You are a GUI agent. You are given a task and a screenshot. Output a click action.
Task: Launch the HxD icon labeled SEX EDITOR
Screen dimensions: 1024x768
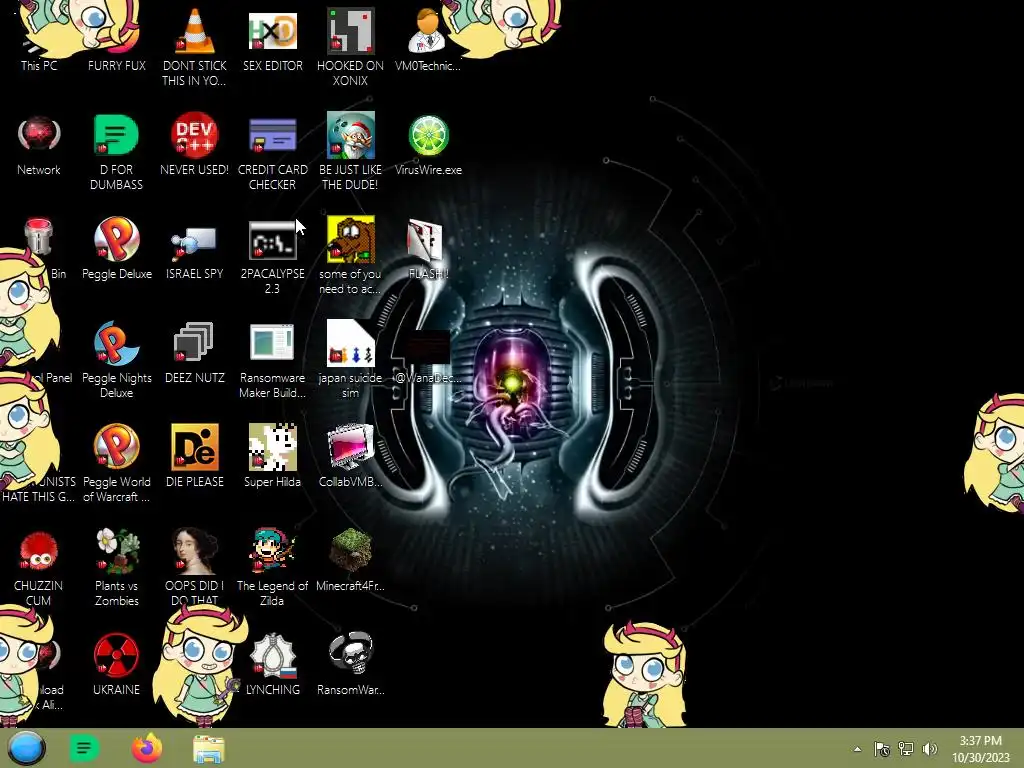[x=272, y=39]
